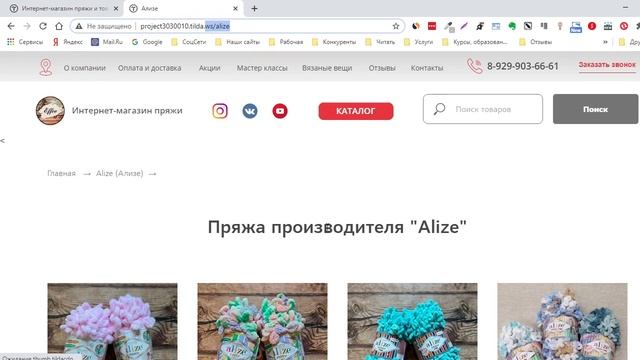Open Вязаные вещи menu item
640x360 pixels.
[327, 68]
